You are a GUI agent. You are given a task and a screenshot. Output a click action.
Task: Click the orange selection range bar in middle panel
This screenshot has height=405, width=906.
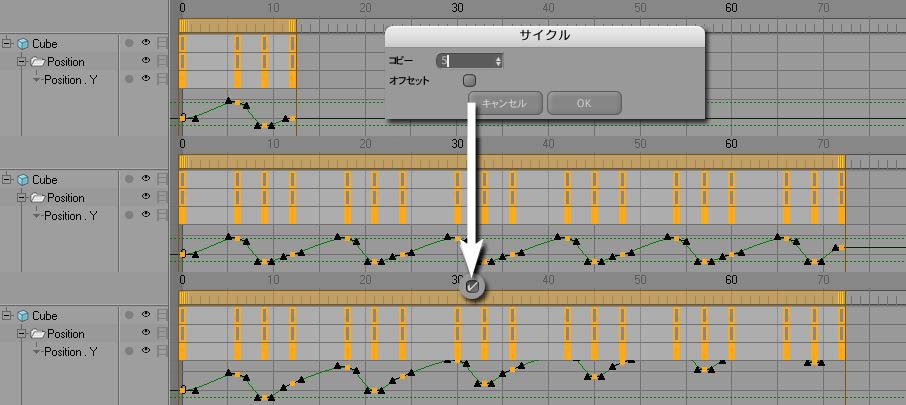pos(512,162)
